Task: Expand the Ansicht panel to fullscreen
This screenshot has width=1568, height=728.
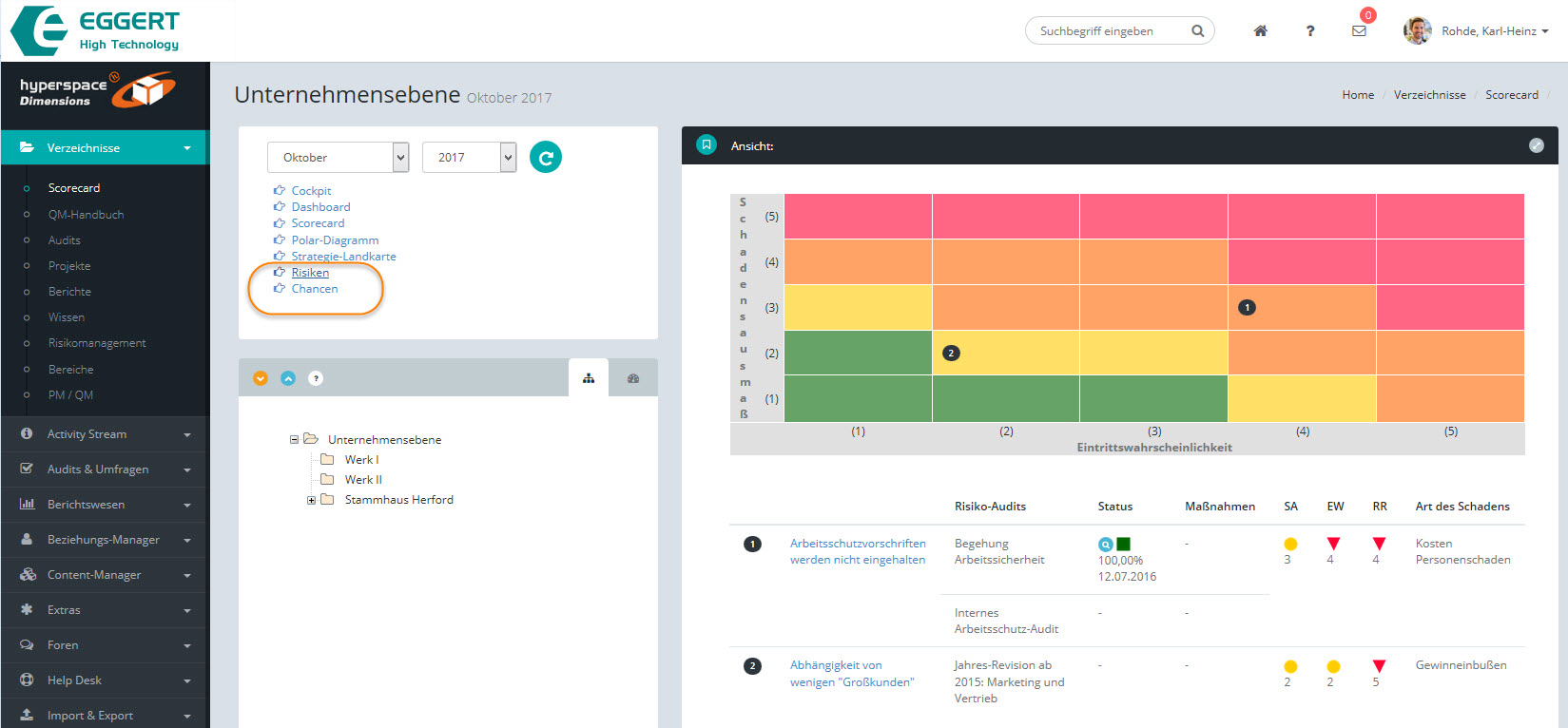Action: pos(1536,145)
